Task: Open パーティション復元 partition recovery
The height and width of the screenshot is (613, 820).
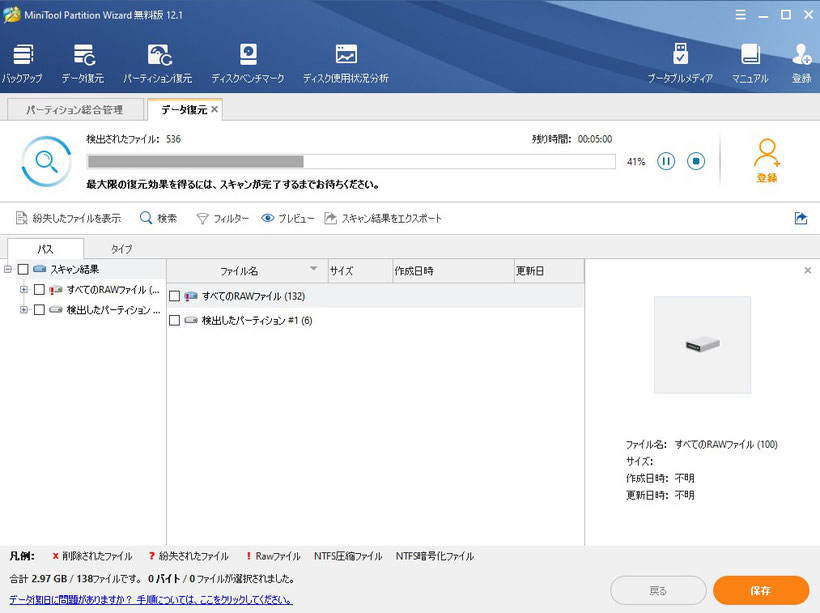Action: point(158,64)
